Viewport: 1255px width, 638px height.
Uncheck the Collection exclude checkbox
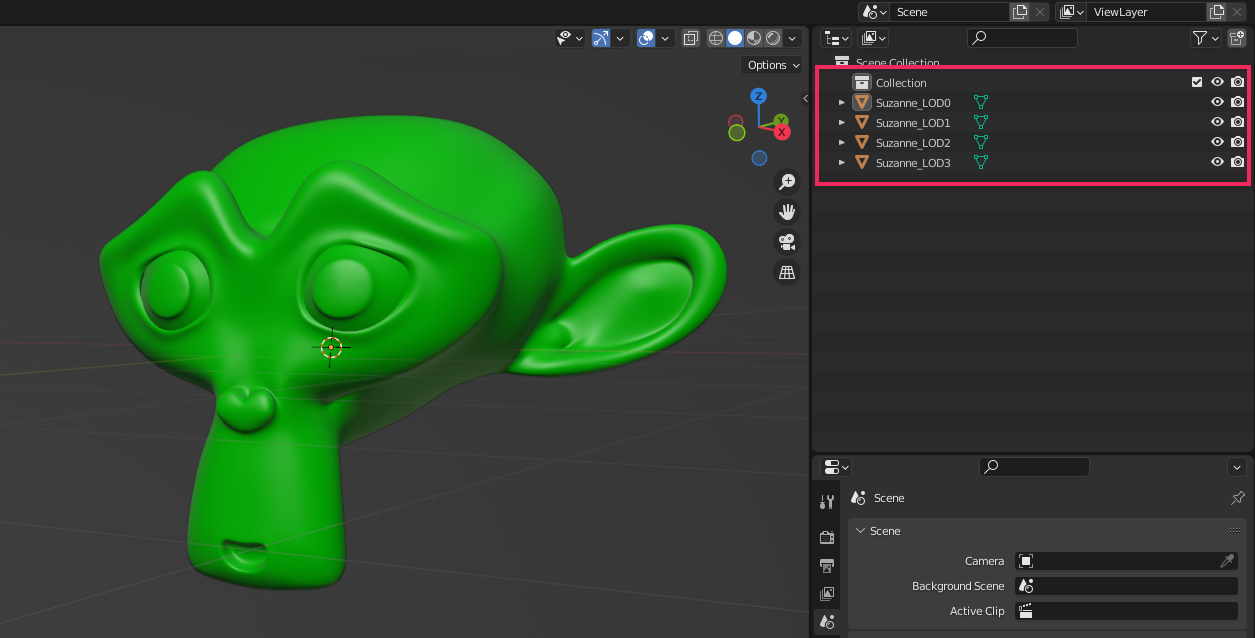click(x=1197, y=82)
